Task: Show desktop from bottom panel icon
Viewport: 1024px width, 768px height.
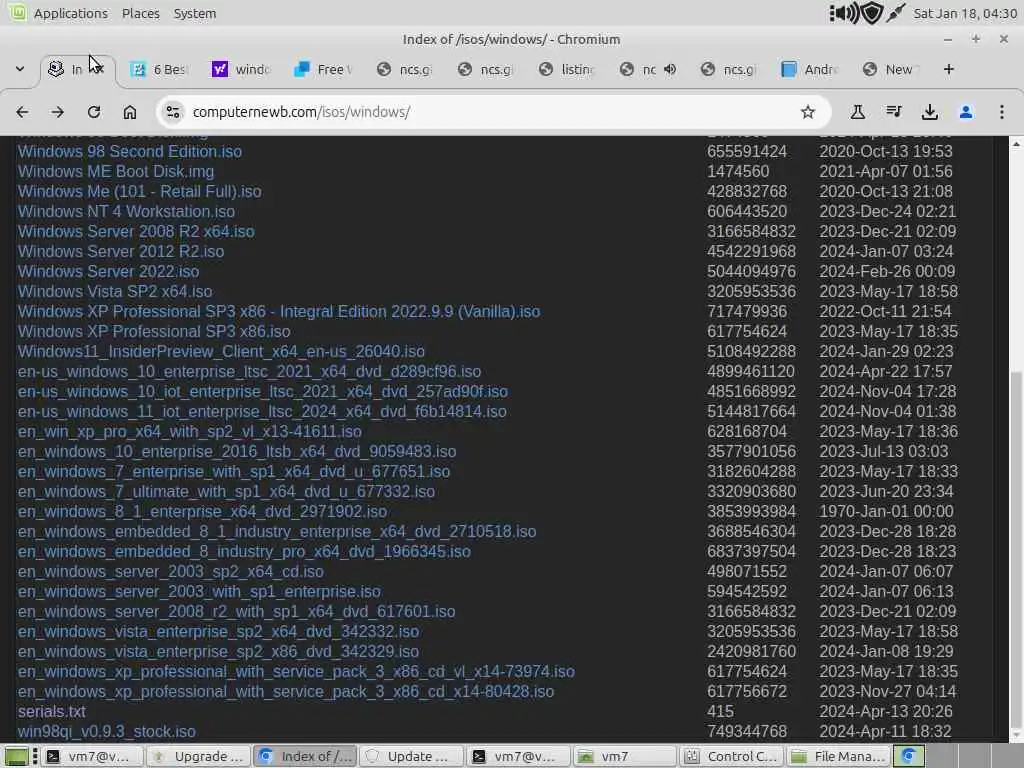Action: [17, 756]
